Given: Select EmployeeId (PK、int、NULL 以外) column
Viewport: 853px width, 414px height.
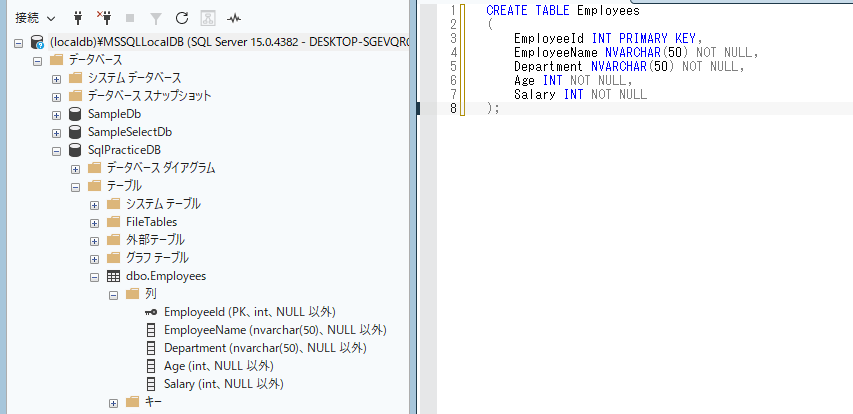Looking at the screenshot, I should [250, 312].
